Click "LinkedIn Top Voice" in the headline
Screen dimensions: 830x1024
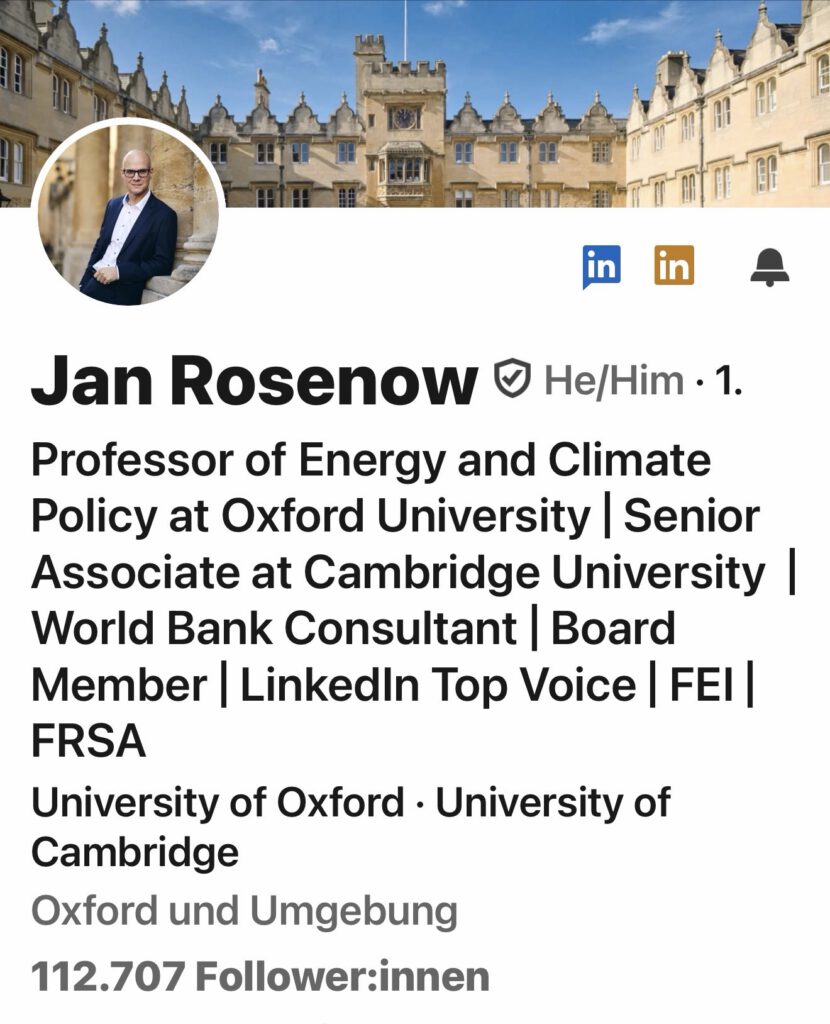pyautogui.click(x=437, y=685)
